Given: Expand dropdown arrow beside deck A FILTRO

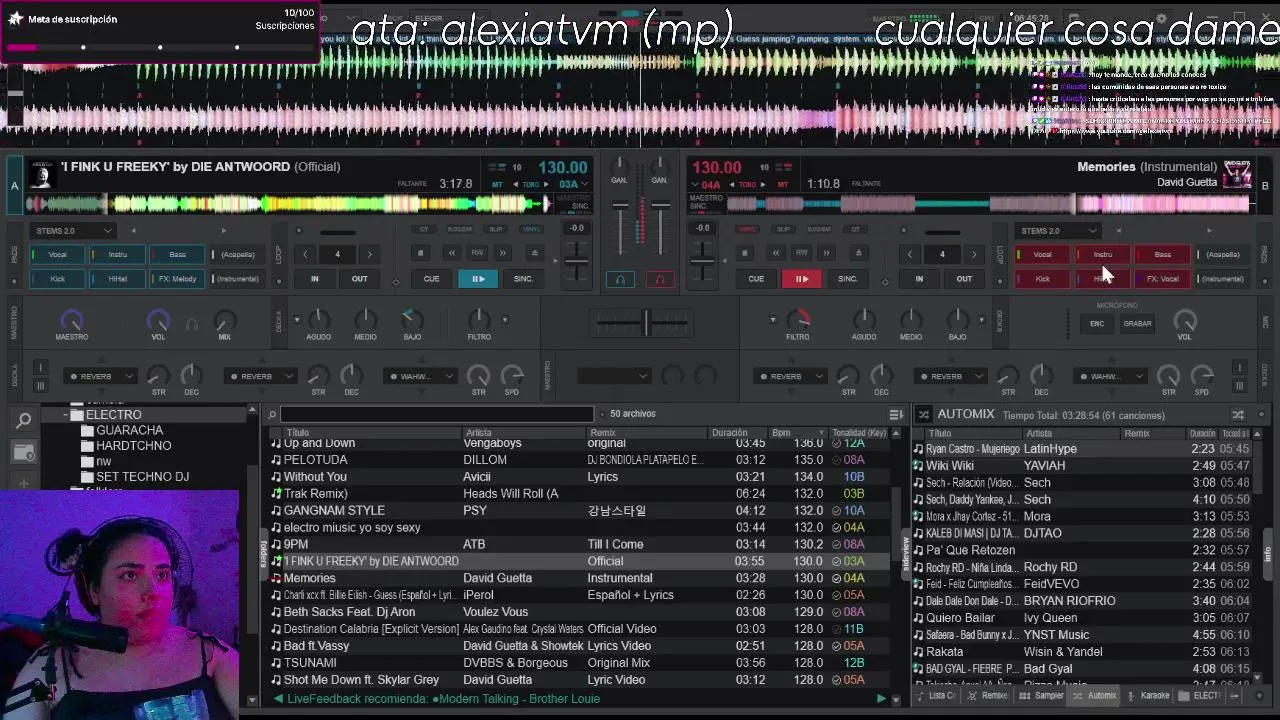Looking at the screenshot, I should pos(505,320).
